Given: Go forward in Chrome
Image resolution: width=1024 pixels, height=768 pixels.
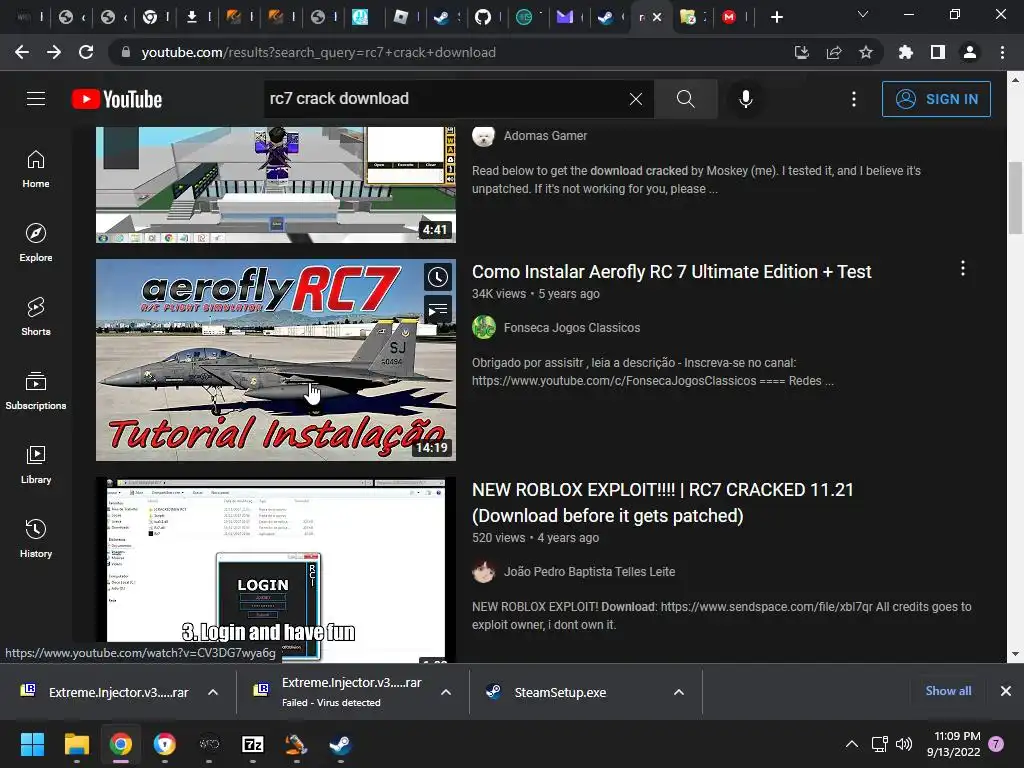Looking at the screenshot, I should [54, 52].
